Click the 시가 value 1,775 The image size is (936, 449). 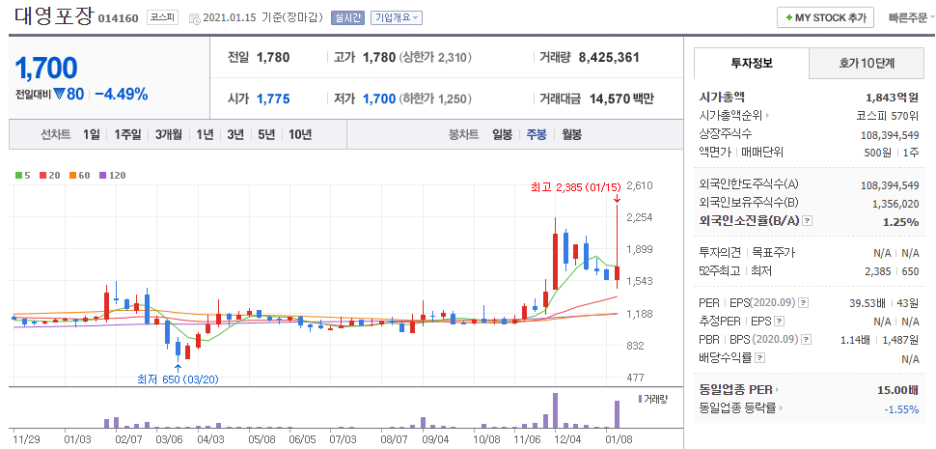click(x=273, y=99)
